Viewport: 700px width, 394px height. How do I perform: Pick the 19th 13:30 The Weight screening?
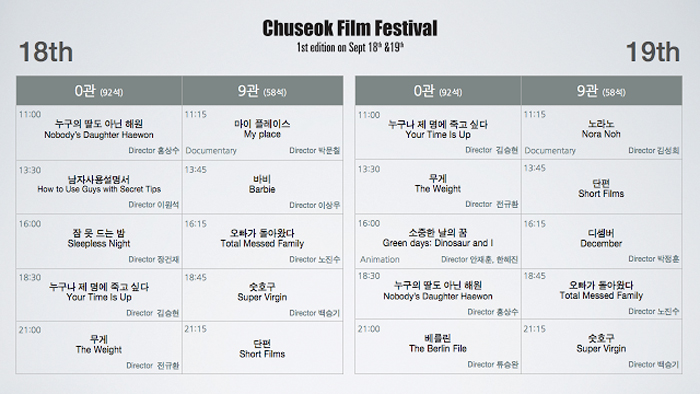(x=438, y=187)
